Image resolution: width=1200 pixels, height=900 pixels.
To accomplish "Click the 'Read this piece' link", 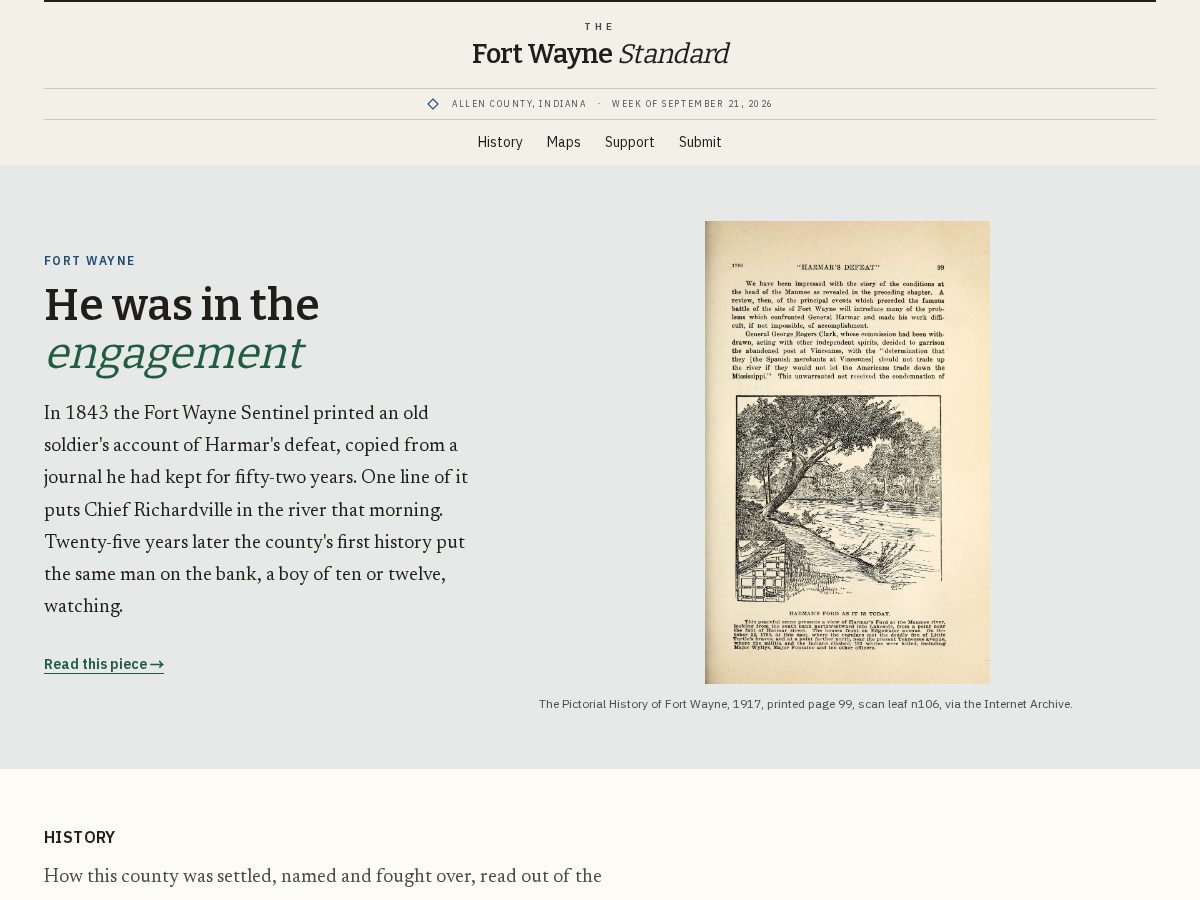I will 104,664.
